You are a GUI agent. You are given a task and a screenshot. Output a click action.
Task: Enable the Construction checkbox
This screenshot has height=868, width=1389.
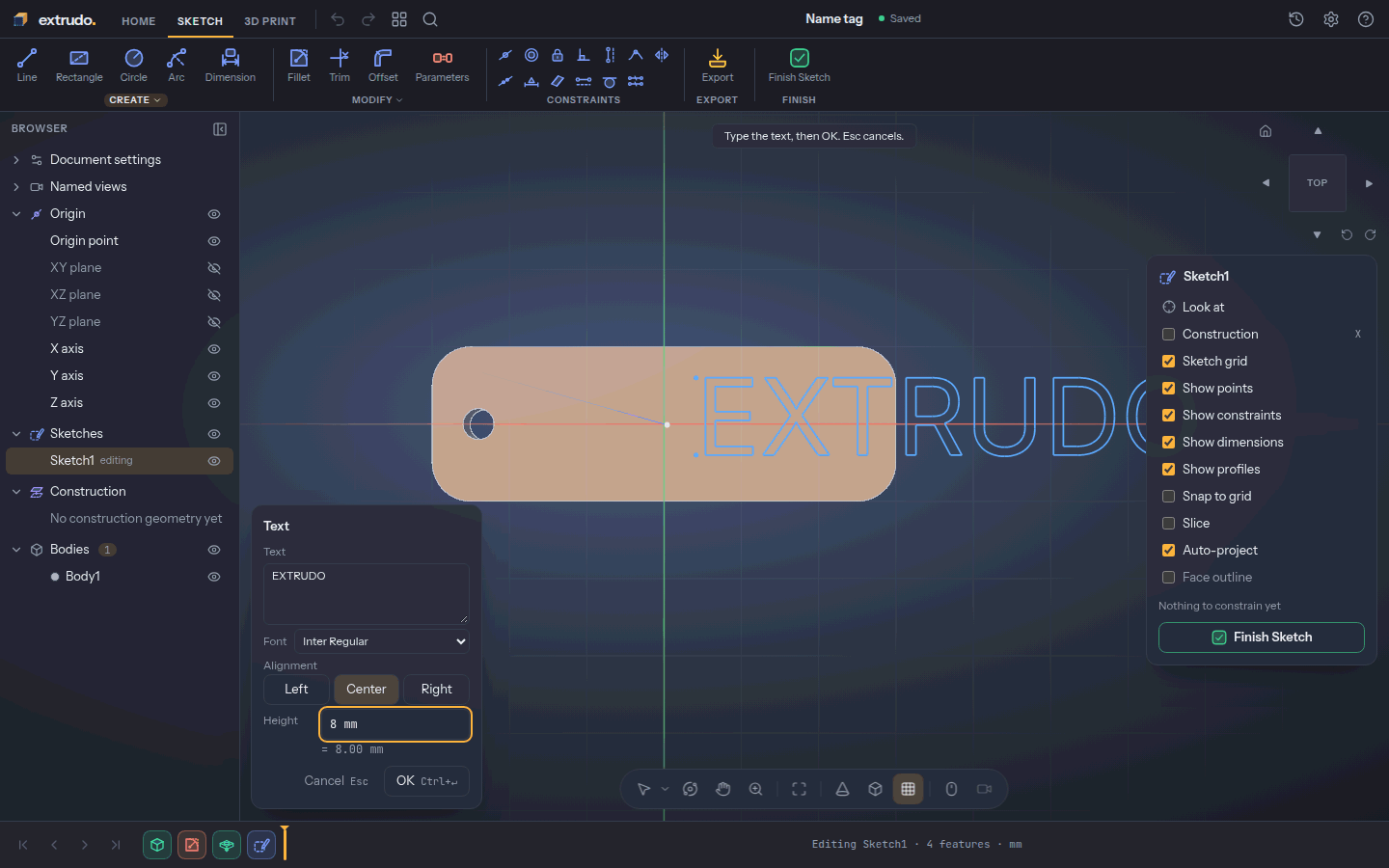(x=1168, y=335)
